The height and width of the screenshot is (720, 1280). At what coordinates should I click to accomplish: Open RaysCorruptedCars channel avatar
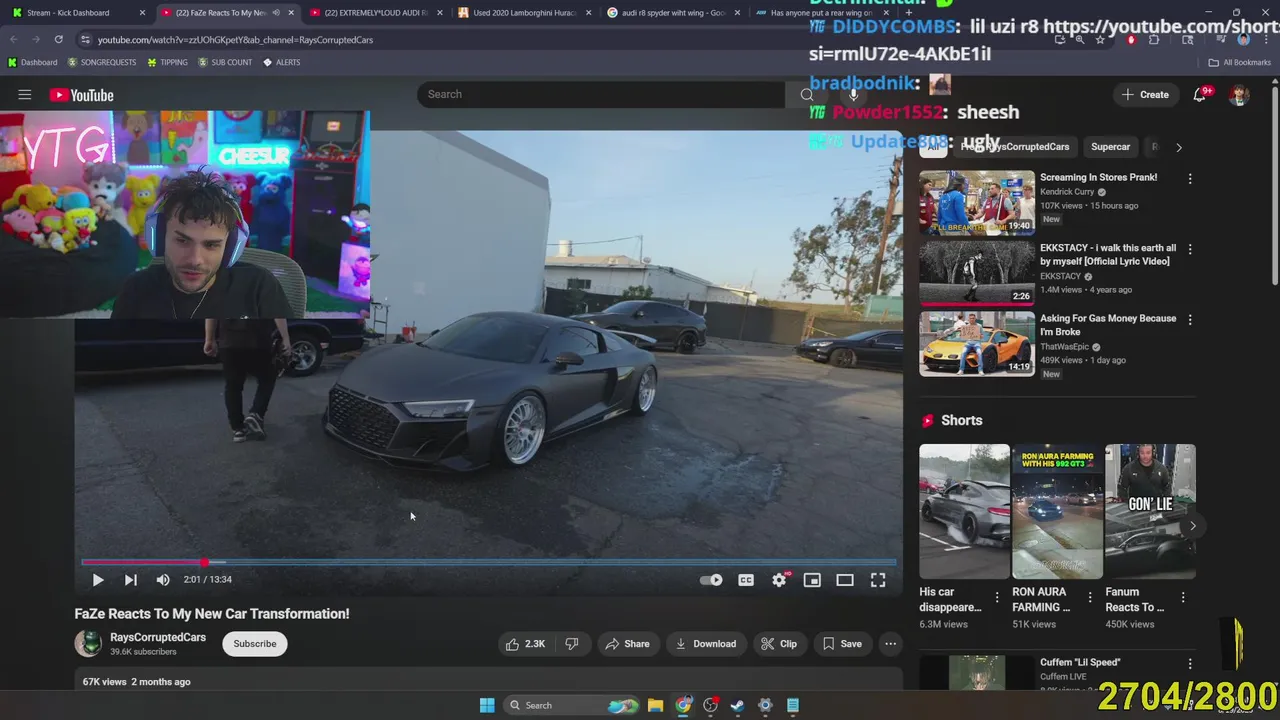point(88,644)
